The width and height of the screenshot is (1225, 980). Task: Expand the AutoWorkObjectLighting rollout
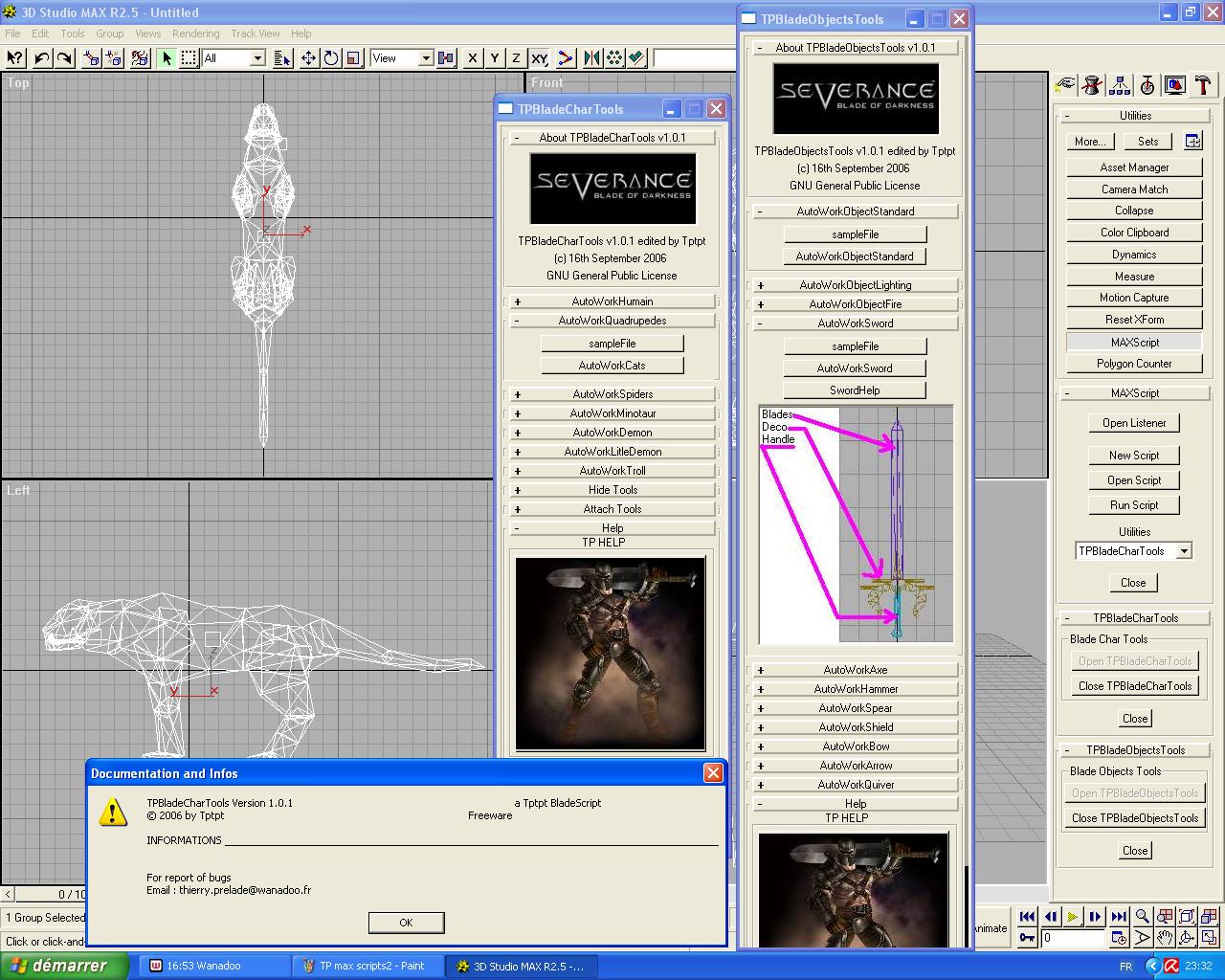tap(856, 285)
